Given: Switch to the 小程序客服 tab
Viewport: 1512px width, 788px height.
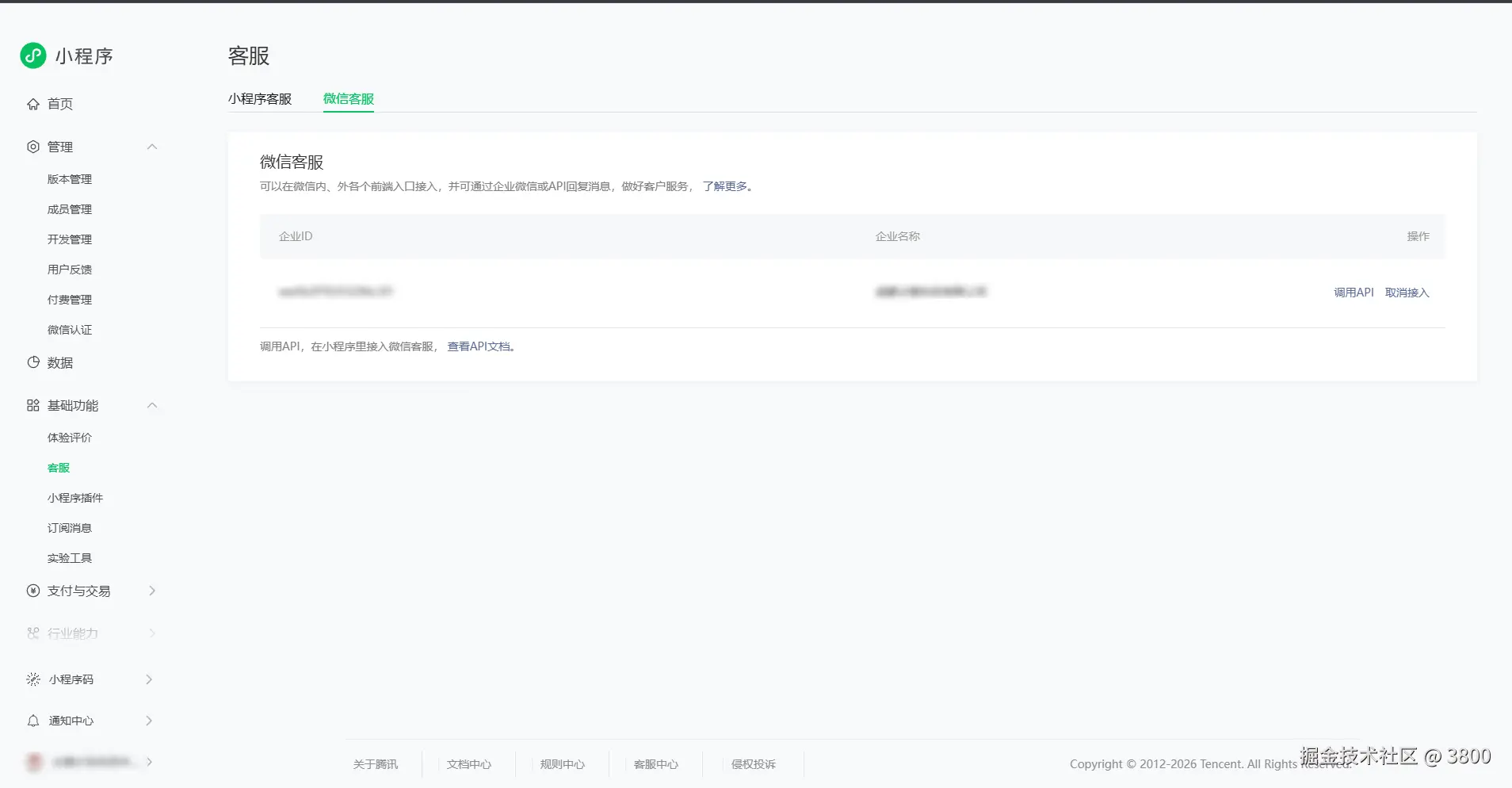Looking at the screenshot, I should [260, 99].
